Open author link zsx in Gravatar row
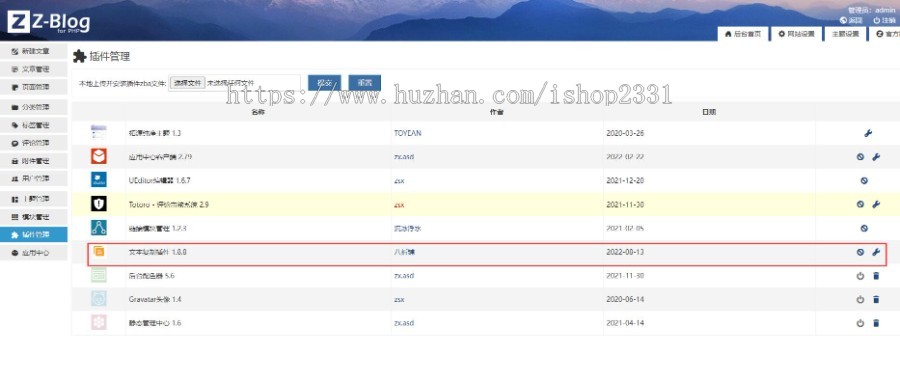The image size is (900, 382). (399, 299)
